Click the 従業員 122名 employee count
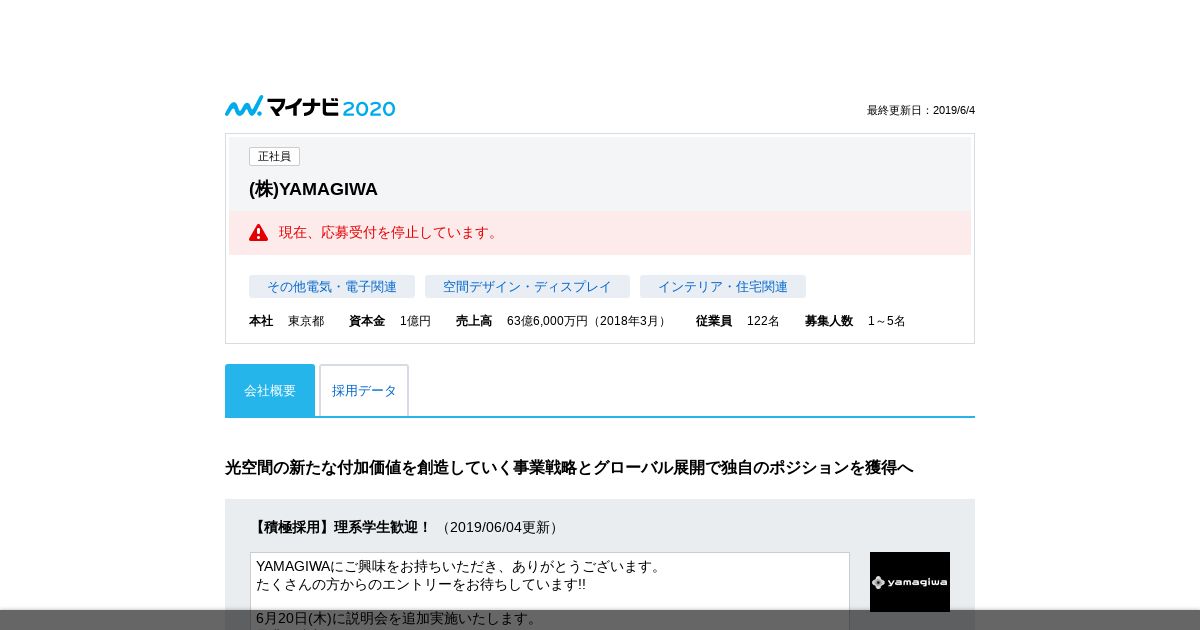Viewport: 1200px width, 630px height. (738, 321)
